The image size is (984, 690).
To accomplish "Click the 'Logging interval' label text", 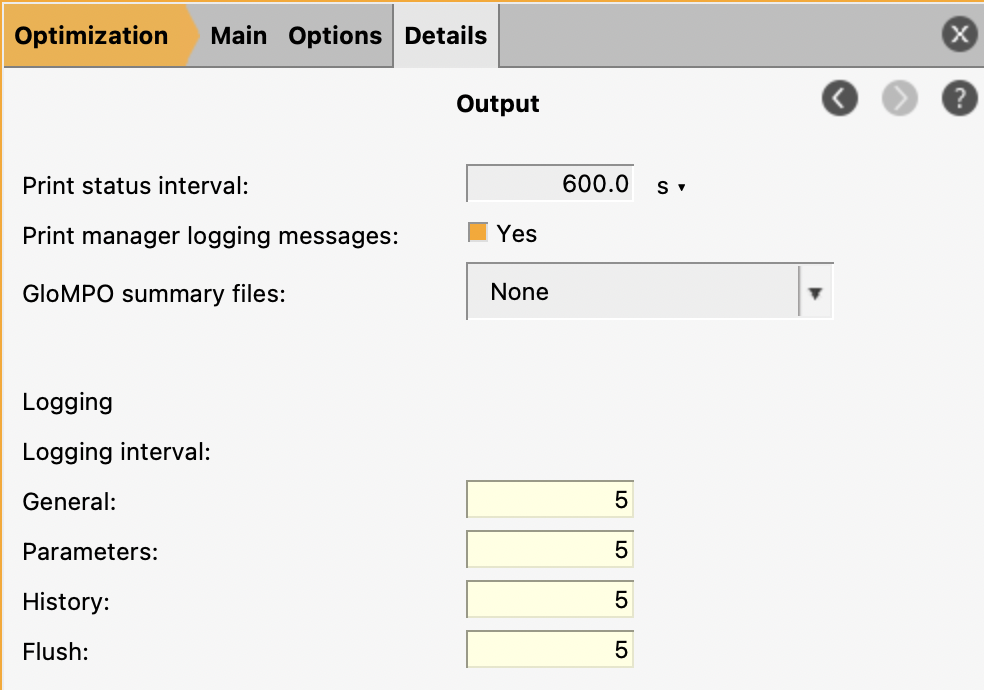I will click(116, 452).
